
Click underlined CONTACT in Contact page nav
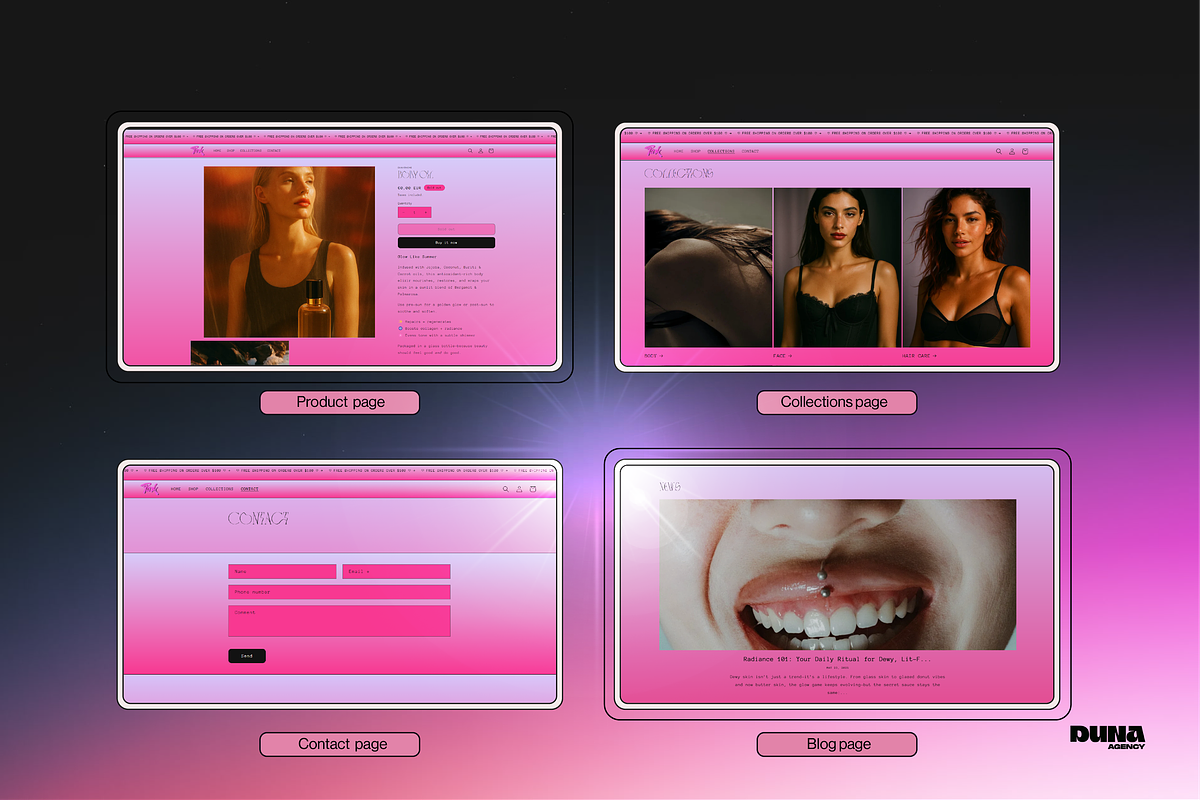pyautogui.click(x=249, y=489)
